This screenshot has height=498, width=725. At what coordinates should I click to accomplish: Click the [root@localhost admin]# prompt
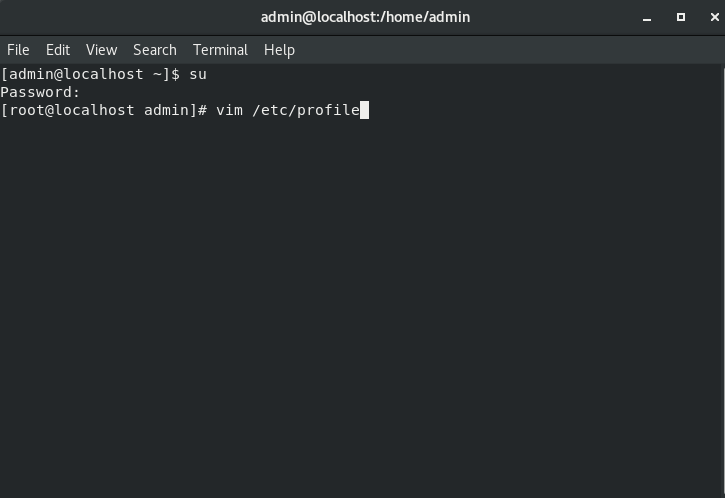(104, 110)
